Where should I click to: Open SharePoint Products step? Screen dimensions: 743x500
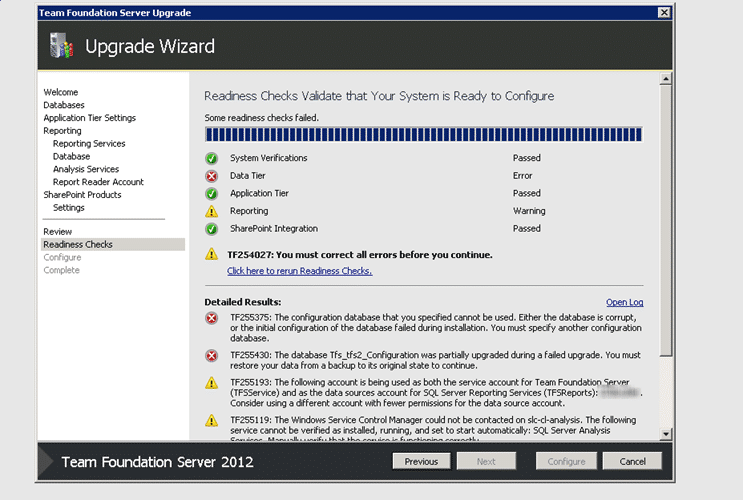point(82,194)
